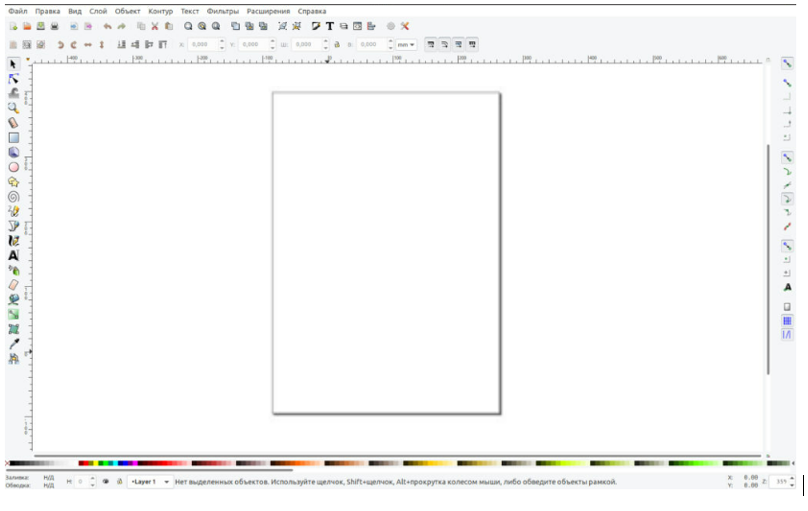Select the Text tool in toolbox

(13, 256)
